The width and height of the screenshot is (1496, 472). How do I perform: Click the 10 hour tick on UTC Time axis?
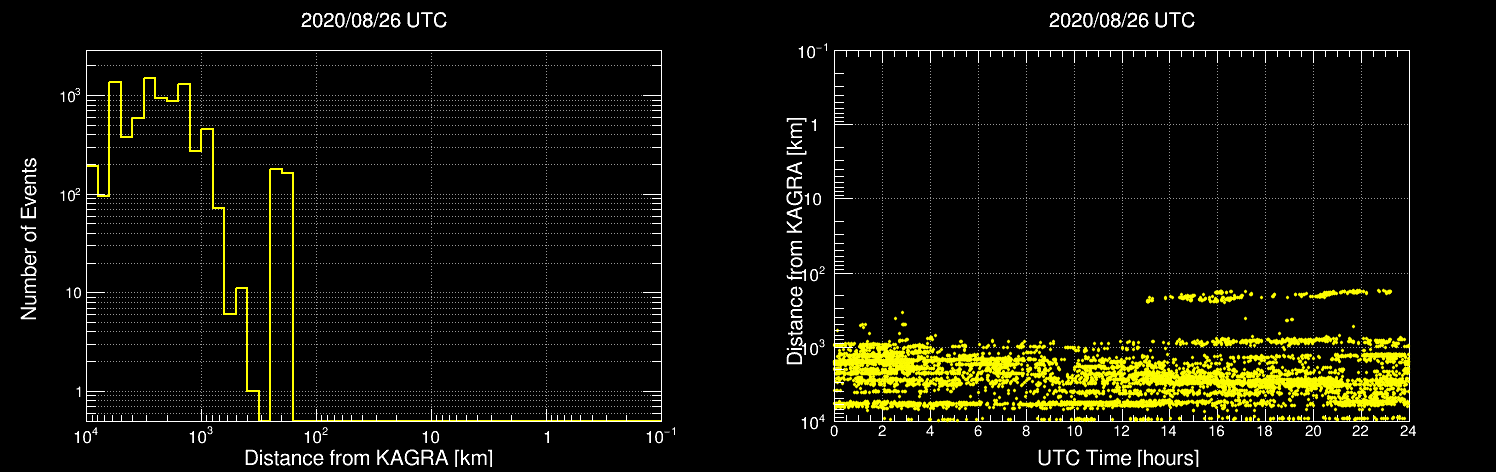[1074, 432]
